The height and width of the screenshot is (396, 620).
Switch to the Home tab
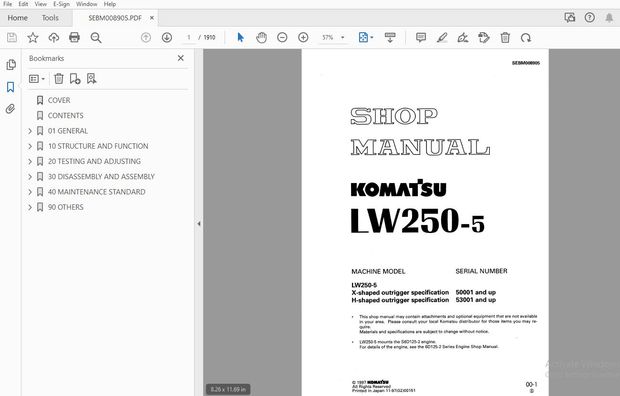[18, 18]
